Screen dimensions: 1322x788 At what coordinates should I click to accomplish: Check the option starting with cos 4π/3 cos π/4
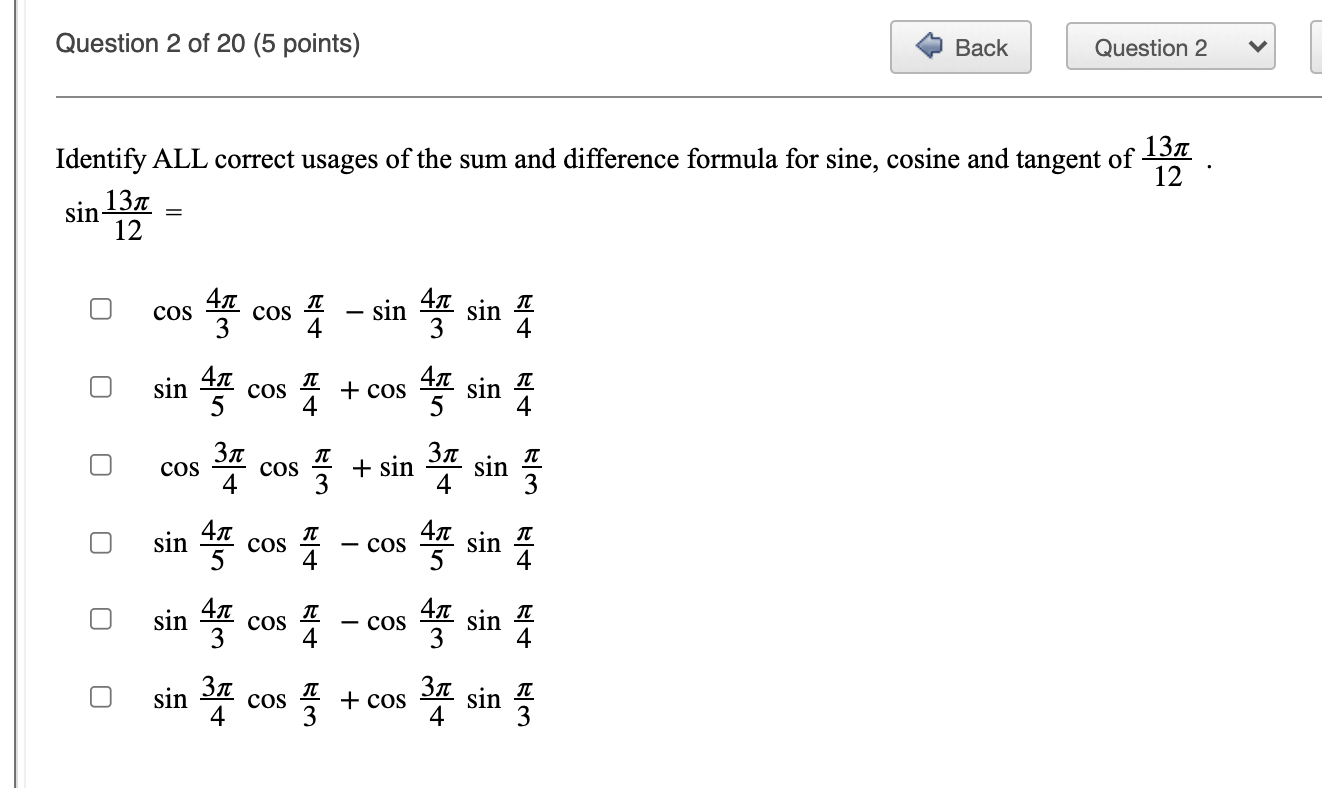click(100, 308)
